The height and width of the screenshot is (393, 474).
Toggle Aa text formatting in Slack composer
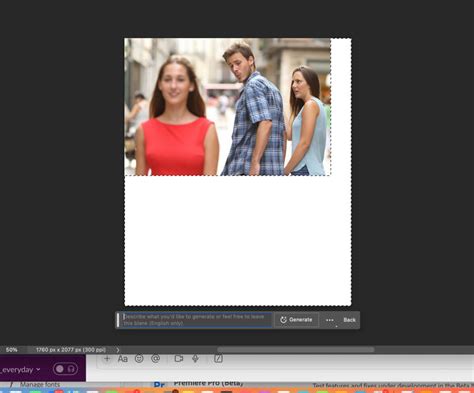pyautogui.click(x=123, y=359)
